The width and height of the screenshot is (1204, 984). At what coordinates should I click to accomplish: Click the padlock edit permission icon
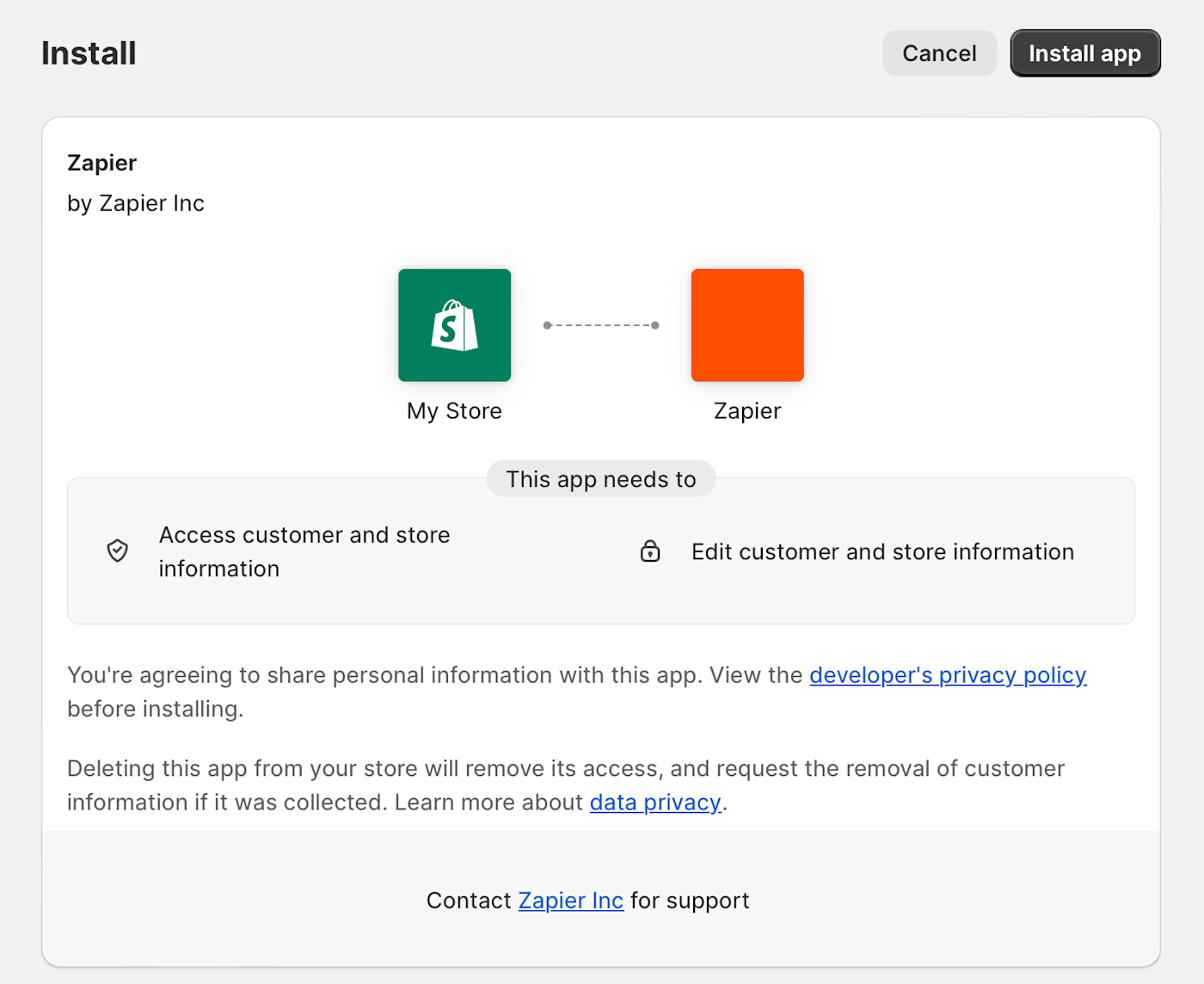pos(650,551)
